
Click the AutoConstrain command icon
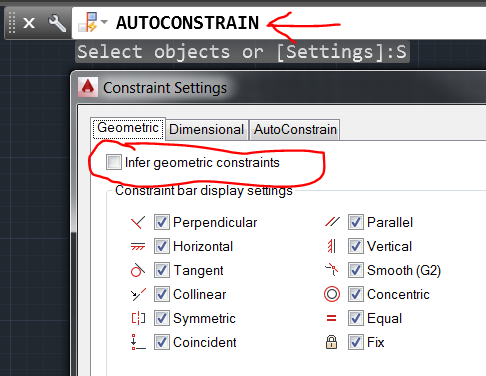[x=87, y=22]
